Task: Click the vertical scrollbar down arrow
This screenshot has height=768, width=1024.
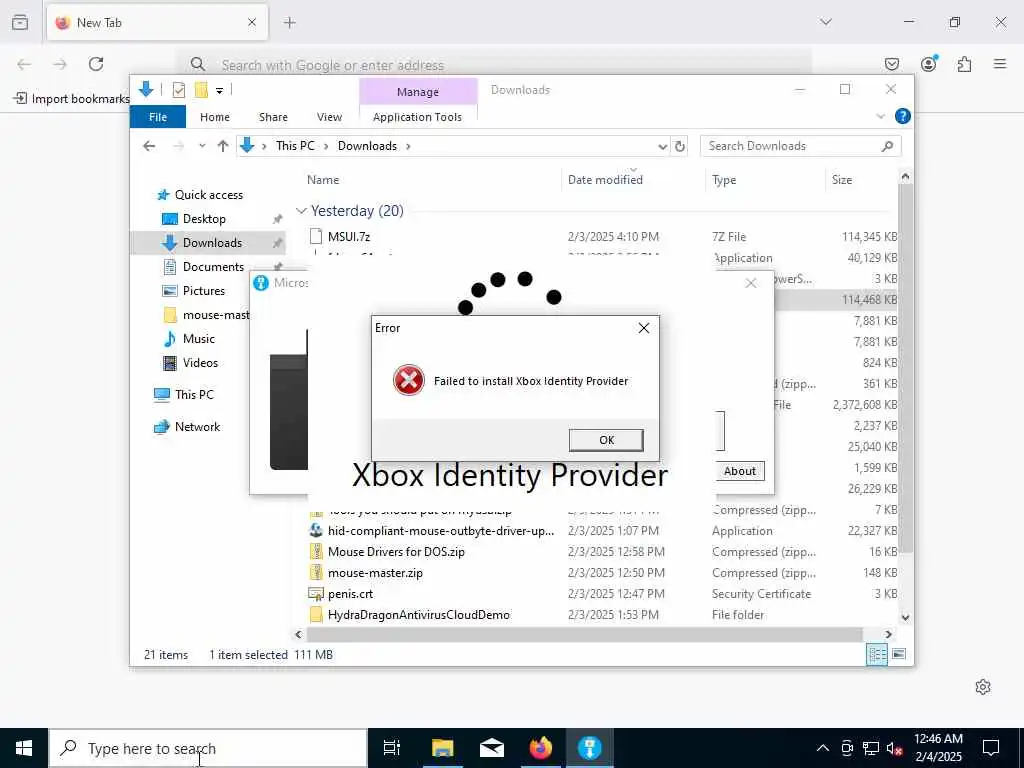Action: tap(905, 617)
